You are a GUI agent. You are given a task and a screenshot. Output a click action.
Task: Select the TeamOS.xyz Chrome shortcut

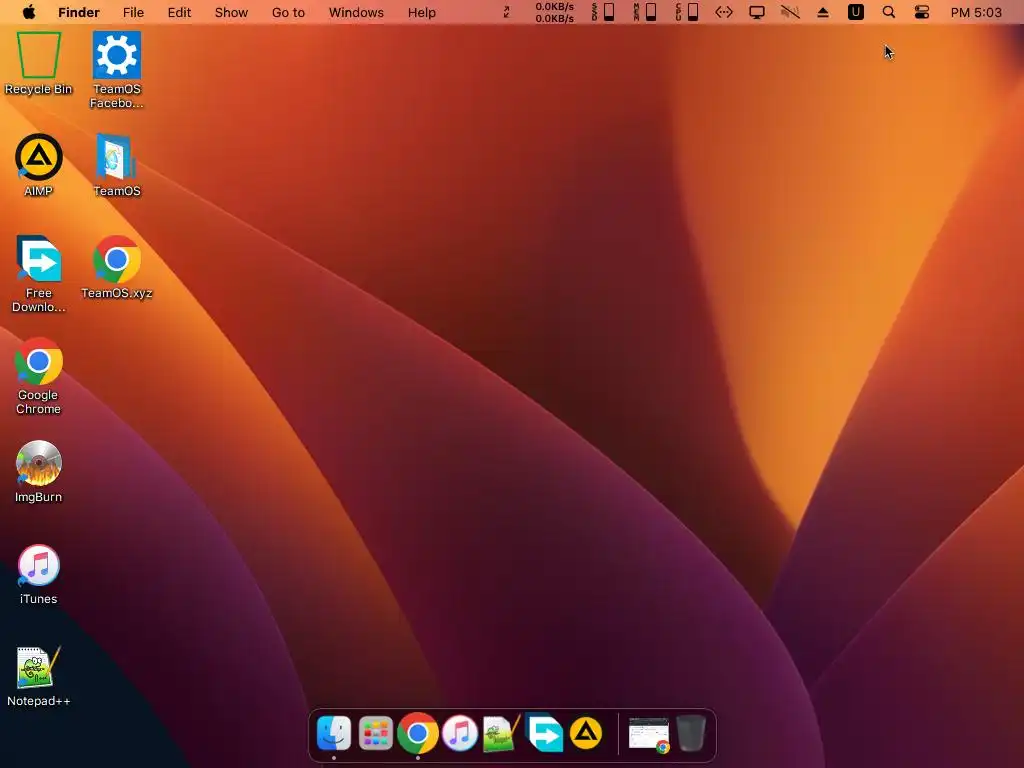click(x=117, y=267)
